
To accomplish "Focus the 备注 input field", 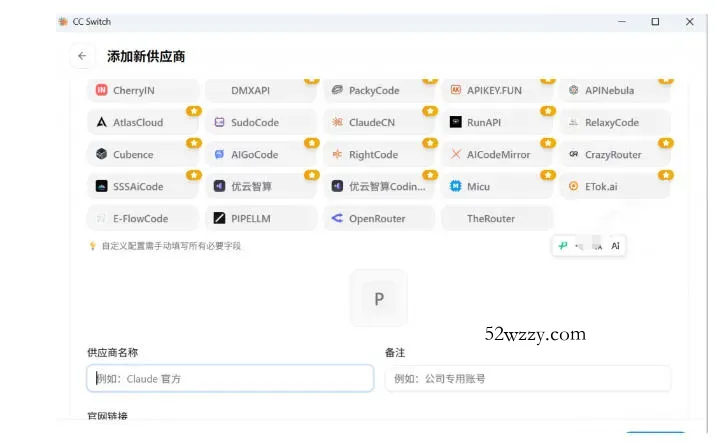I will tap(528, 378).
